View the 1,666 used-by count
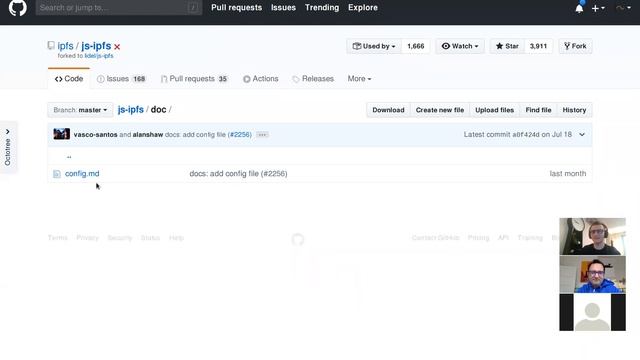This screenshot has width=640, height=360. click(x=416, y=46)
